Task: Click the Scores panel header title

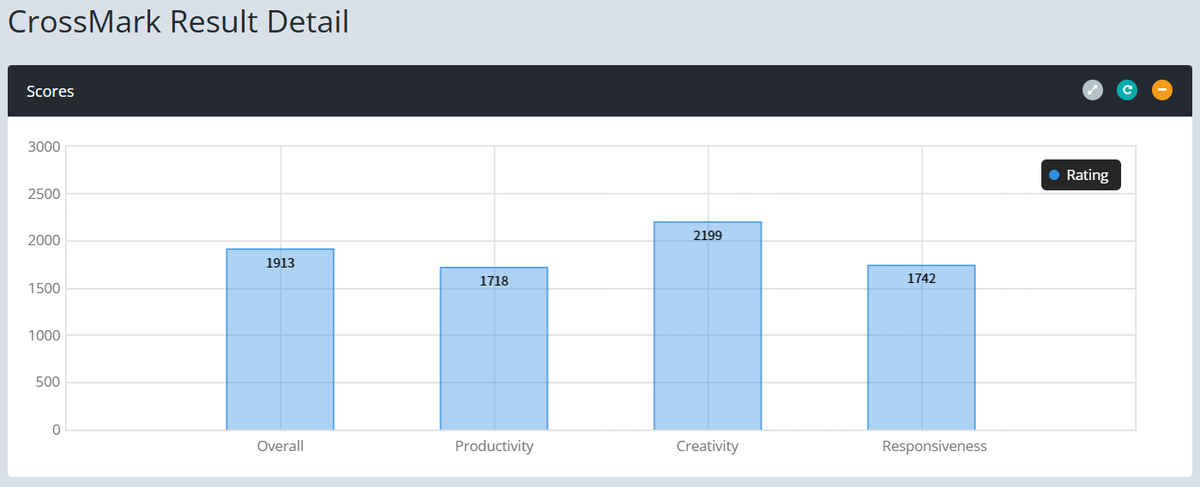Action: (50, 91)
